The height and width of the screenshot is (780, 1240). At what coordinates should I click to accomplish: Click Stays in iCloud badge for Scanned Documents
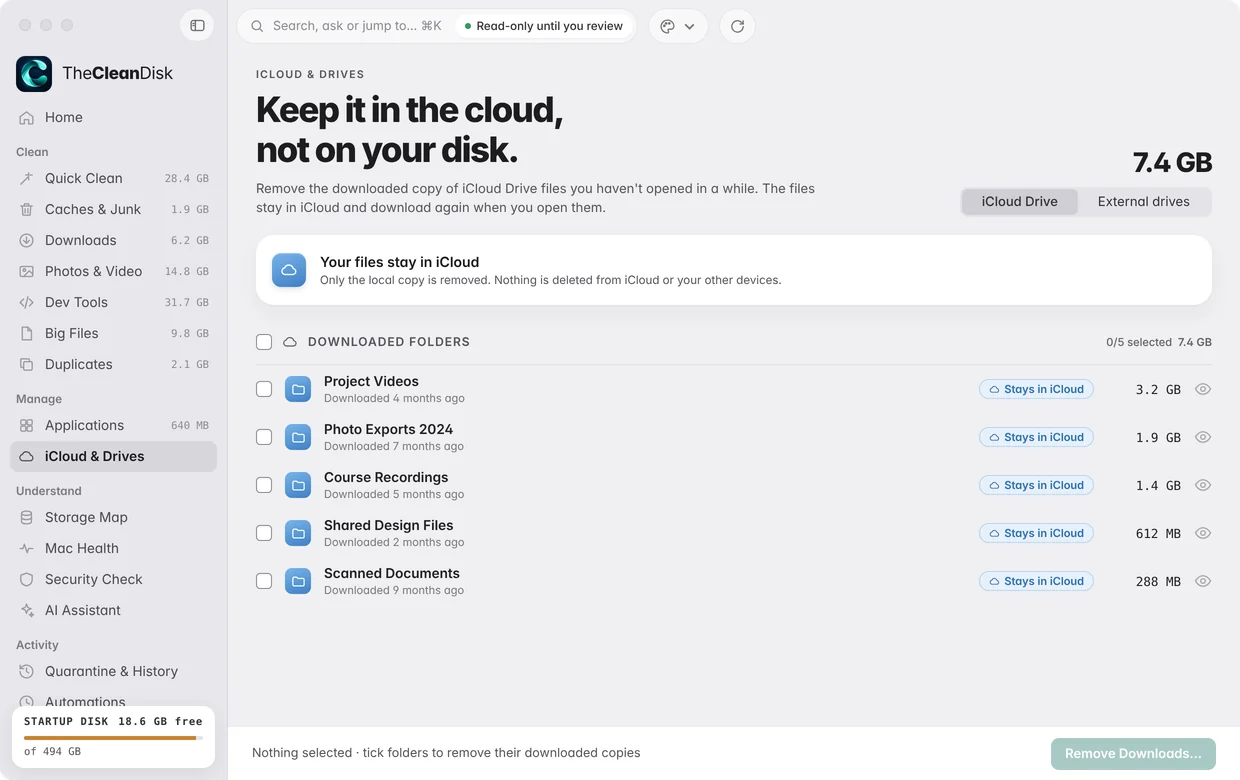tap(1036, 581)
